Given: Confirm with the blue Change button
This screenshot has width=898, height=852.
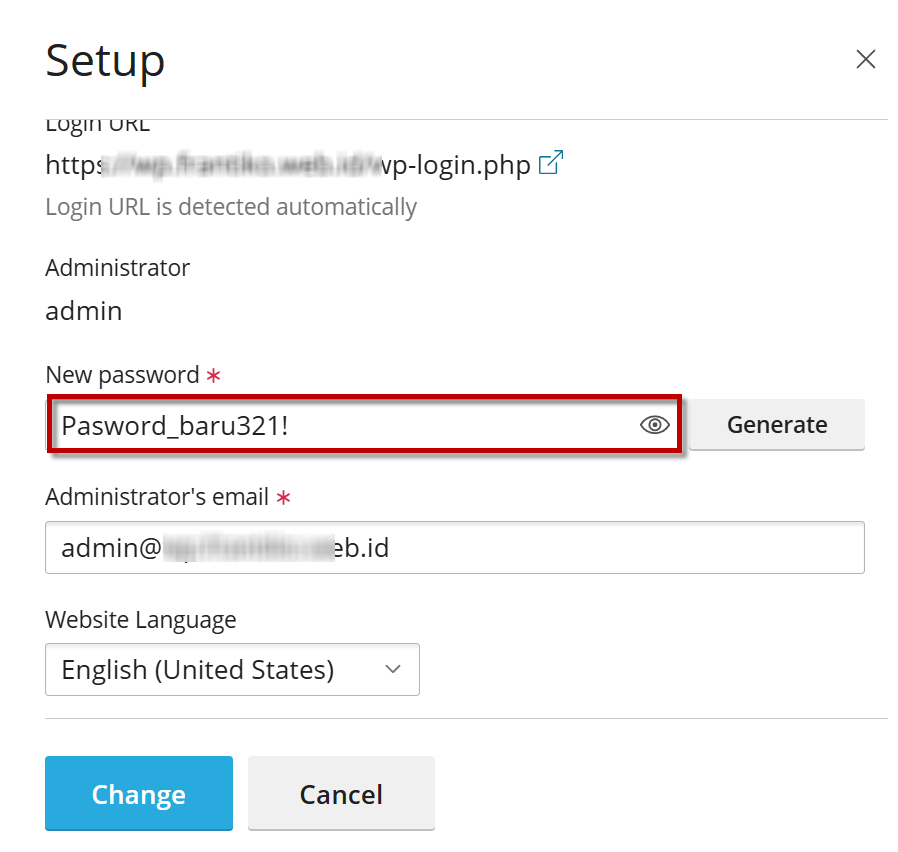Looking at the screenshot, I should 139,794.
